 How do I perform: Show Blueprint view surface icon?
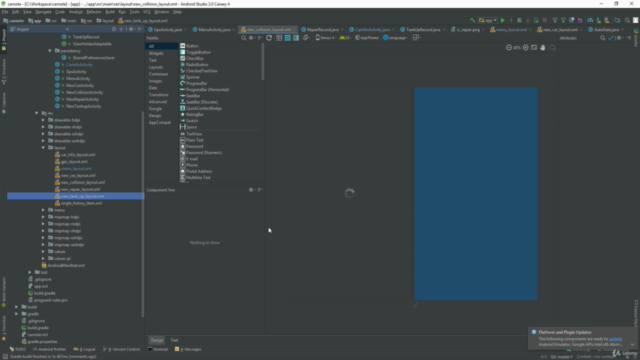tap(287, 38)
